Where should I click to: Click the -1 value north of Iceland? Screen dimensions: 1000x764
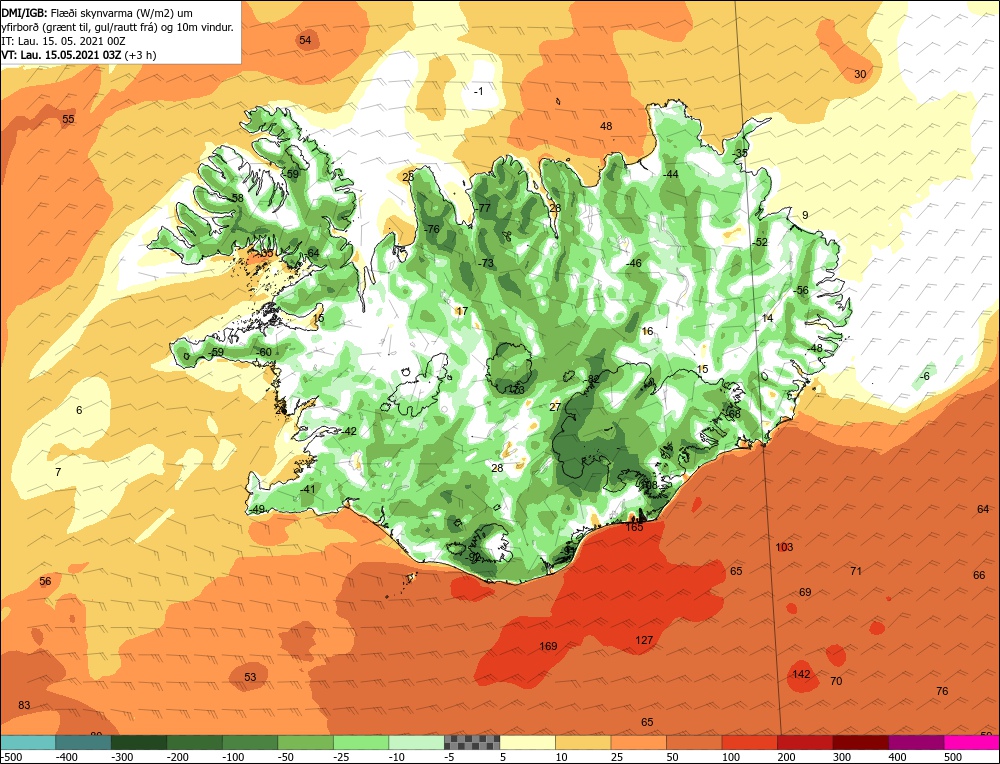coord(478,91)
